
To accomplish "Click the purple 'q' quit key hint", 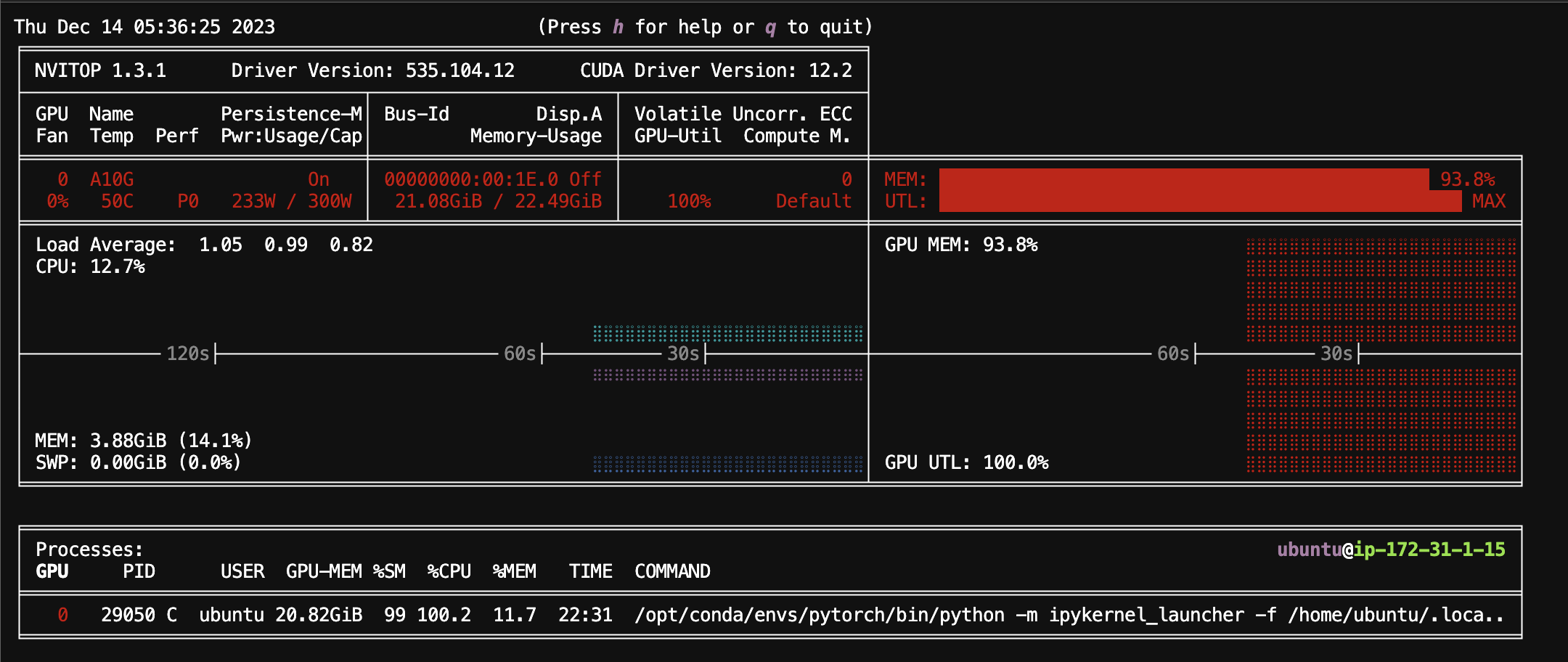I will (x=770, y=27).
